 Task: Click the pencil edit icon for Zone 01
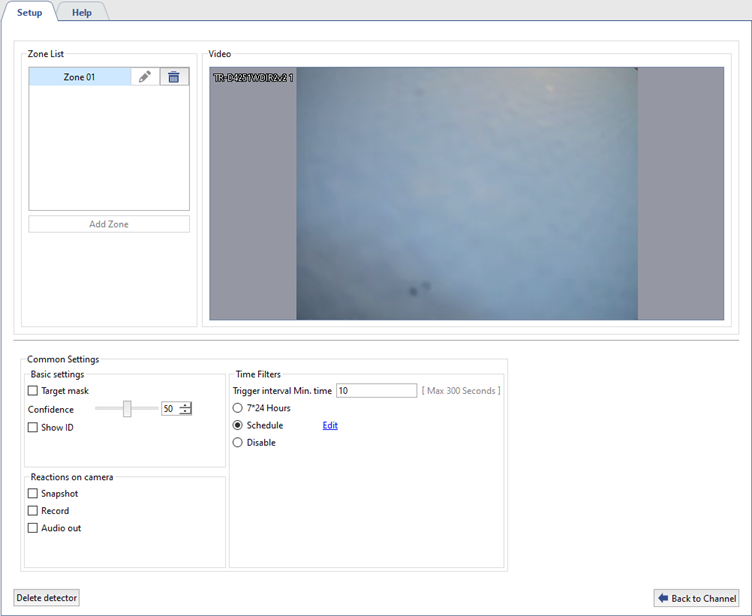[x=145, y=77]
